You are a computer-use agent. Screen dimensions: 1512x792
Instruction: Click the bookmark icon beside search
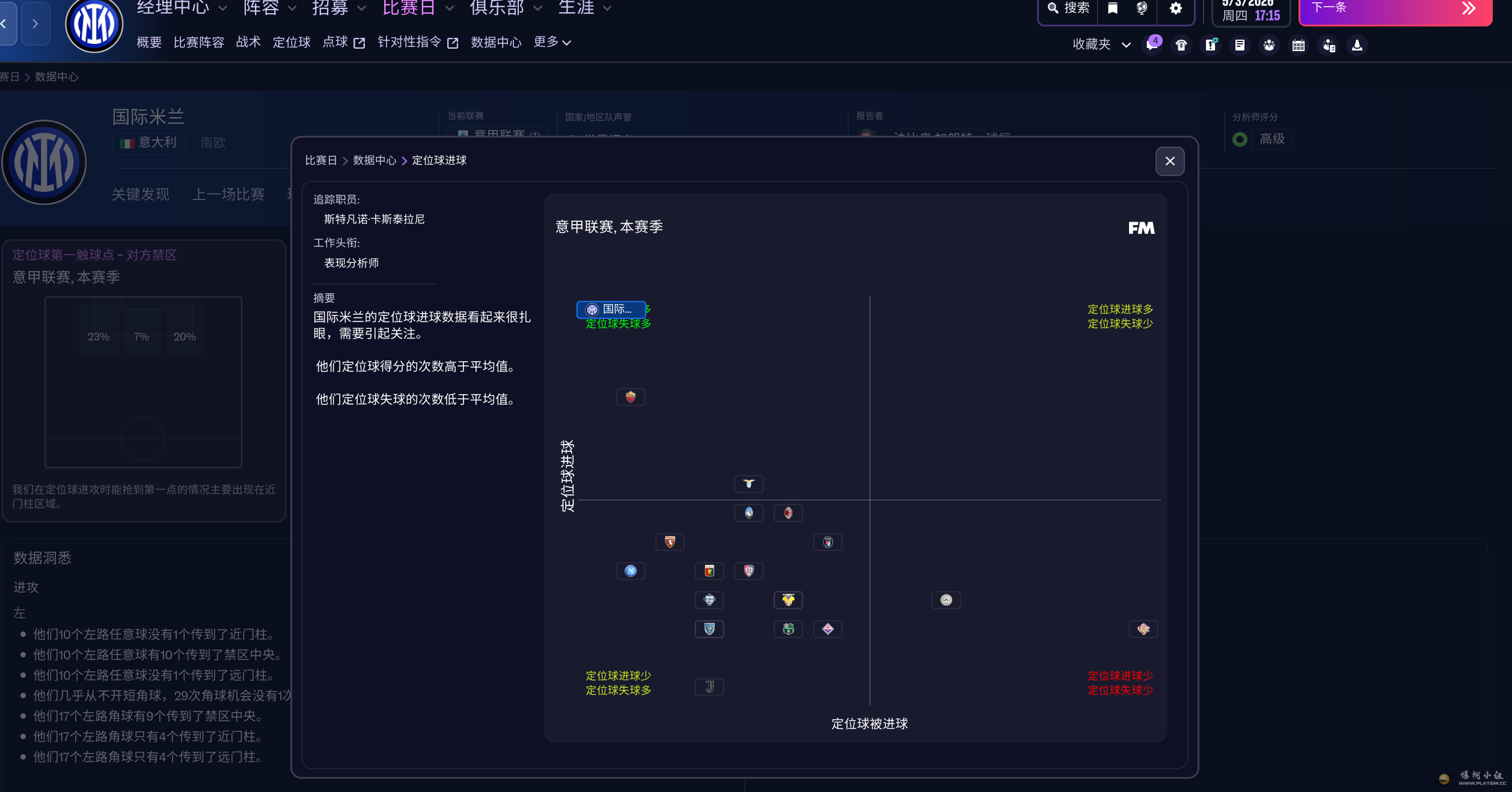coord(1113,8)
